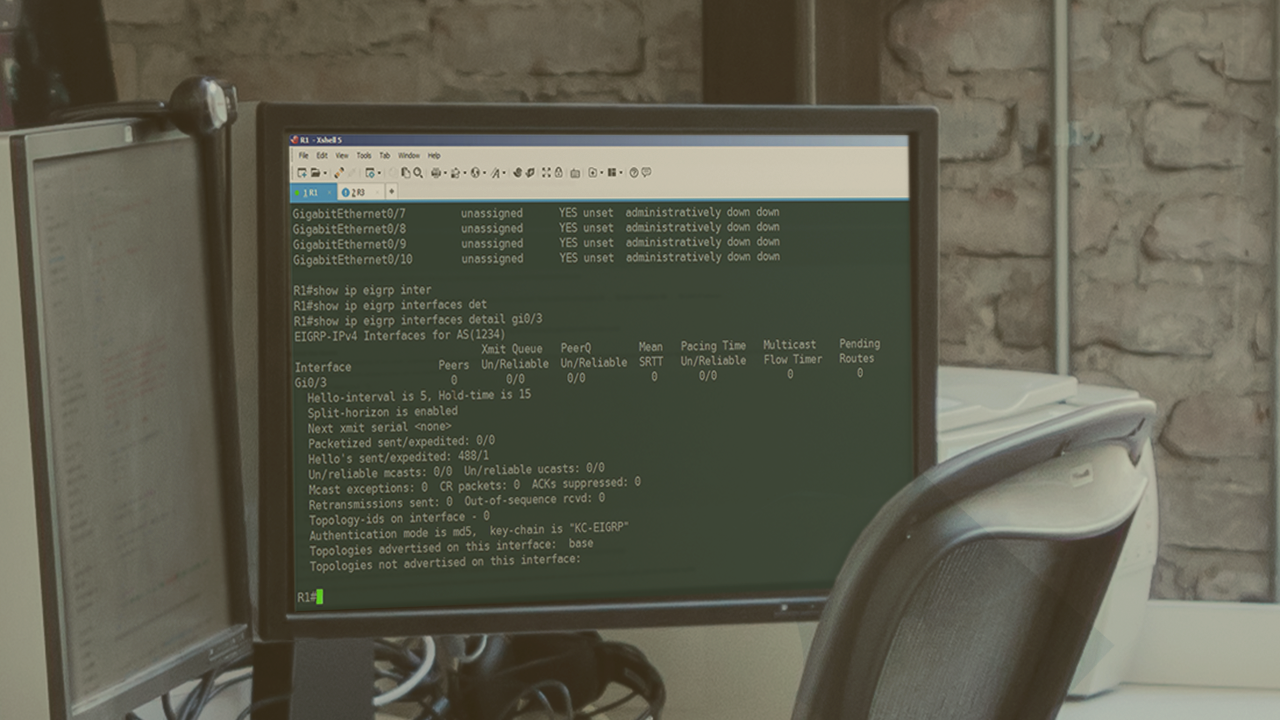Image resolution: width=1280 pixels, height=720 pixels.
Task: Select the R1 session tab
Action: coord(310,192)
